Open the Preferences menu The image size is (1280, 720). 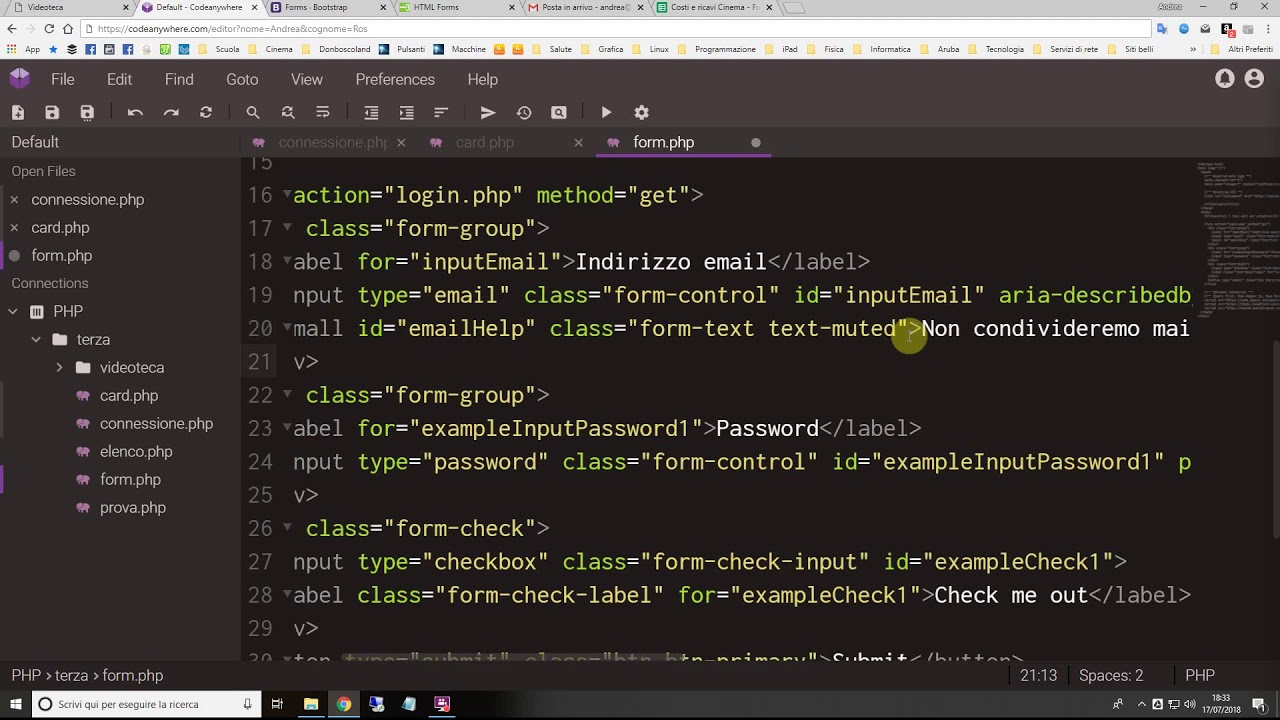click(395, 79)
